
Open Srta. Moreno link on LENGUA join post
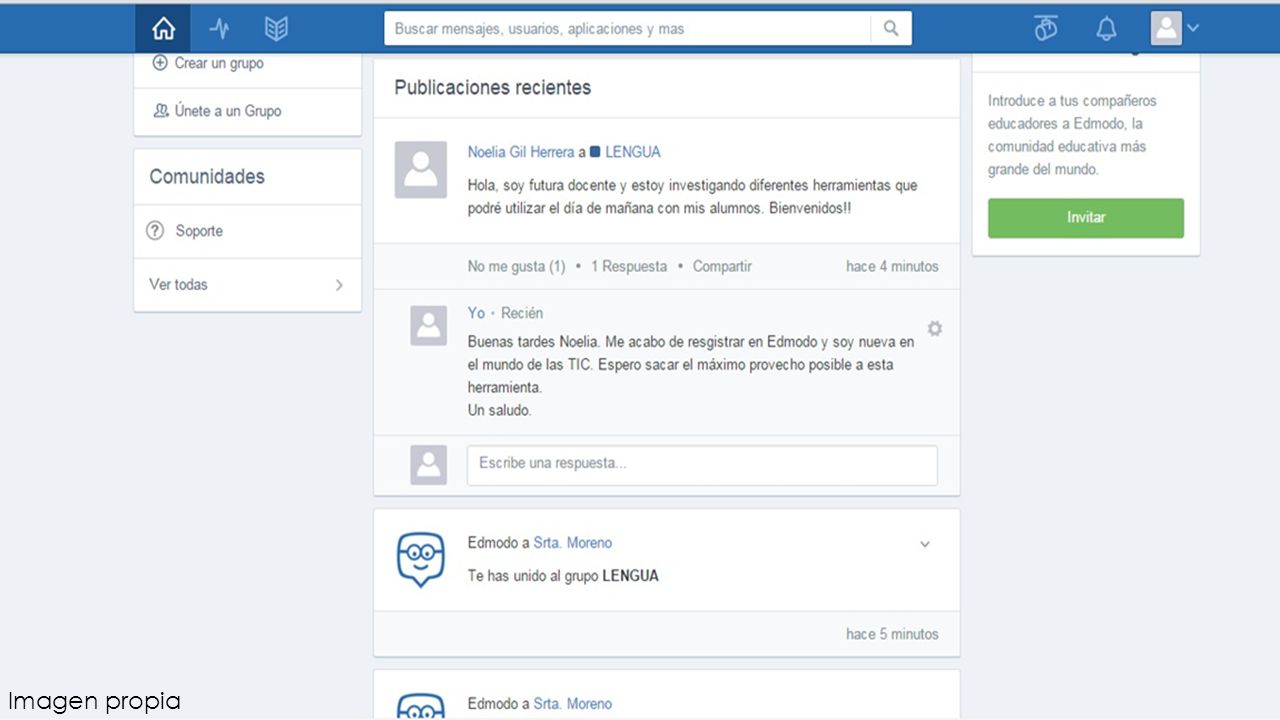pyautogui.click(x=572, y=543)
